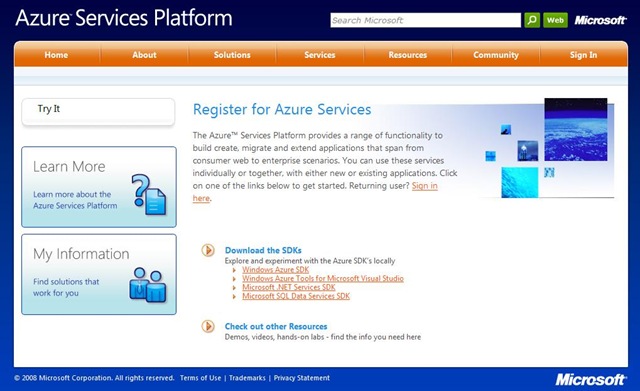This screenshot has height=391, width=640.
Task: Open the Community navigation tab
Action: (x=496, y=55)
